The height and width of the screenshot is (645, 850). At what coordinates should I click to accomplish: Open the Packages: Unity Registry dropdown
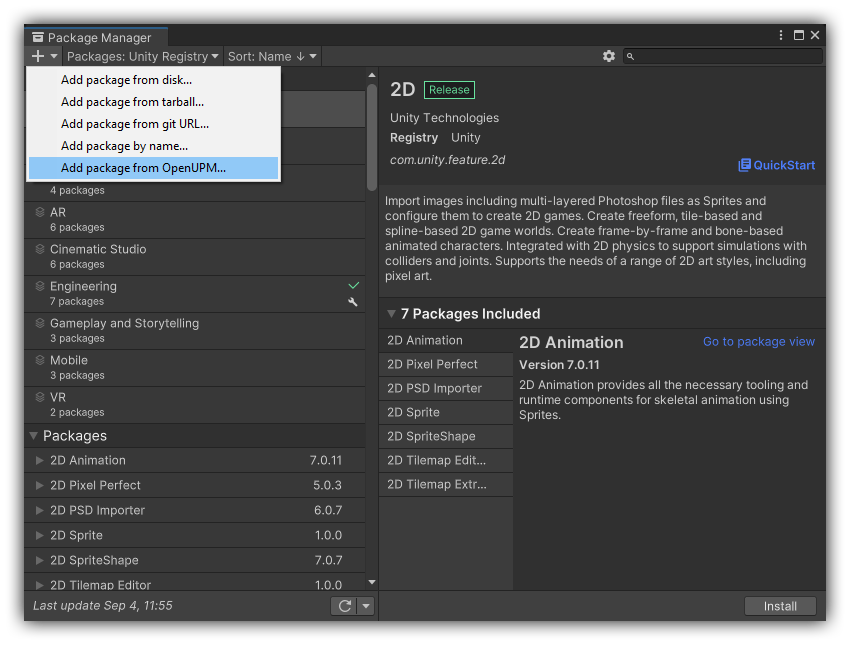pos(141,56)
